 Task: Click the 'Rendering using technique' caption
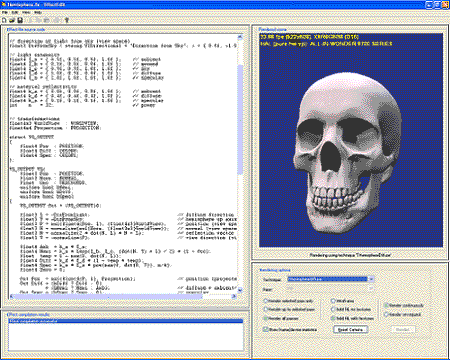[x=350, y=255]
